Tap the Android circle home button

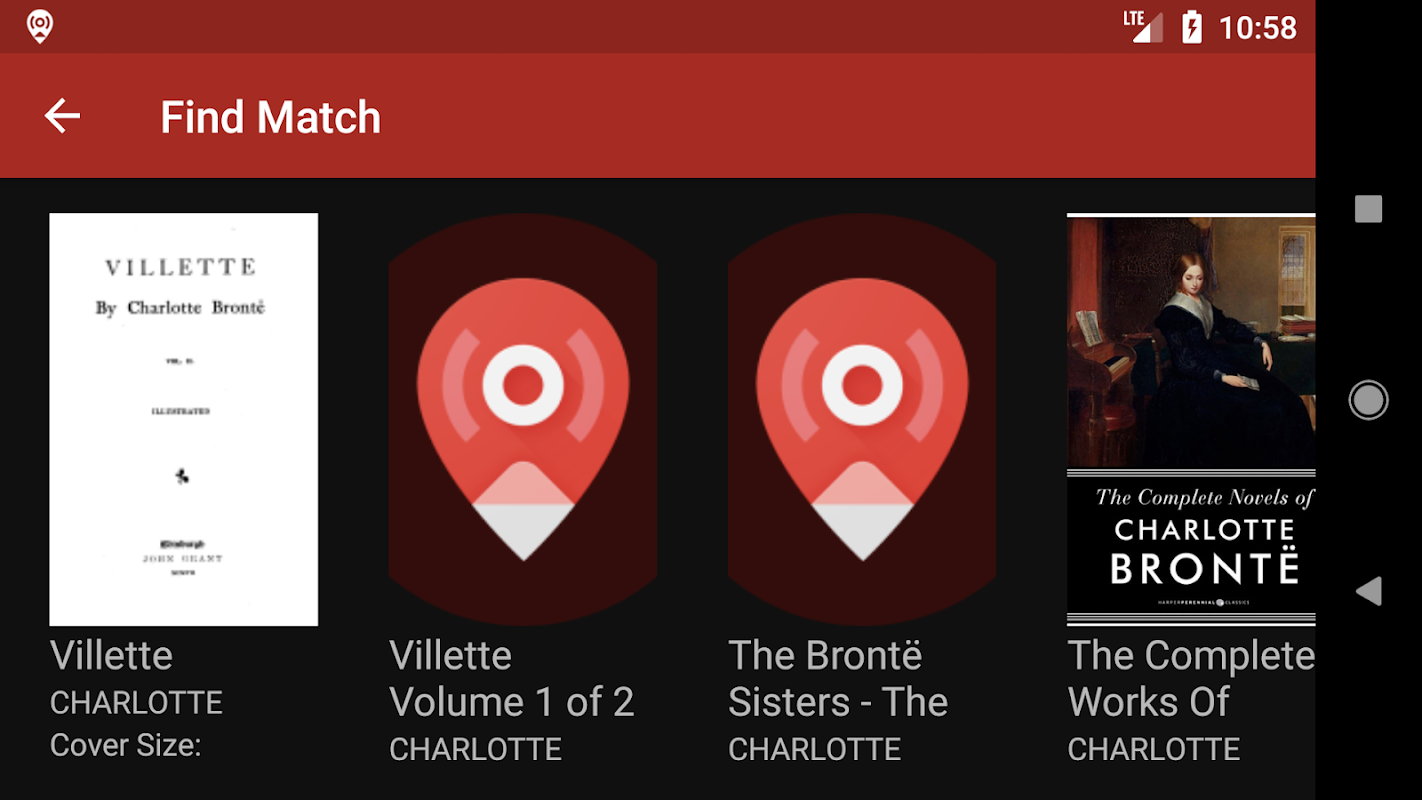1368,400
